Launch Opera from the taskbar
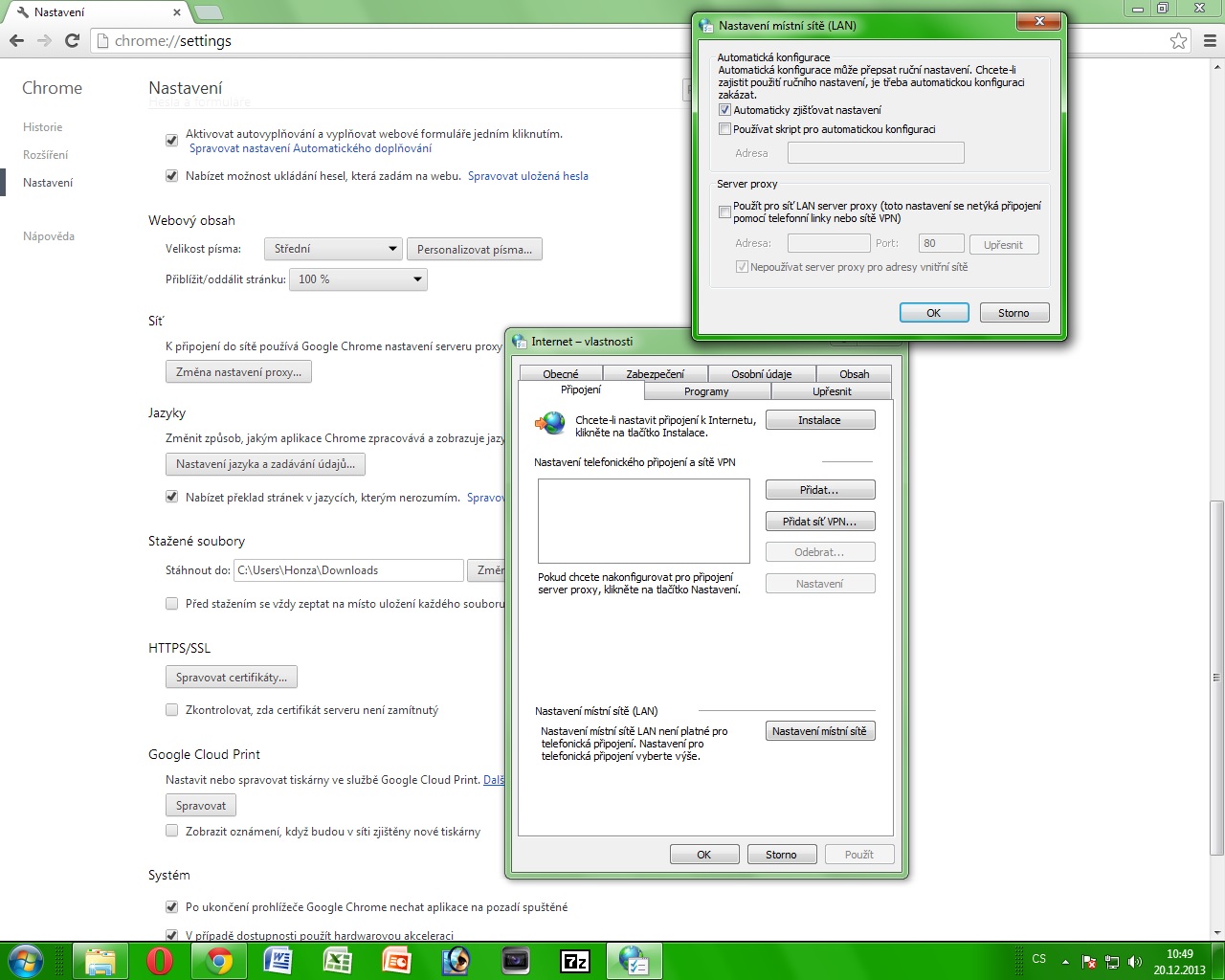The image size is (1225, 980). [160, 960]
